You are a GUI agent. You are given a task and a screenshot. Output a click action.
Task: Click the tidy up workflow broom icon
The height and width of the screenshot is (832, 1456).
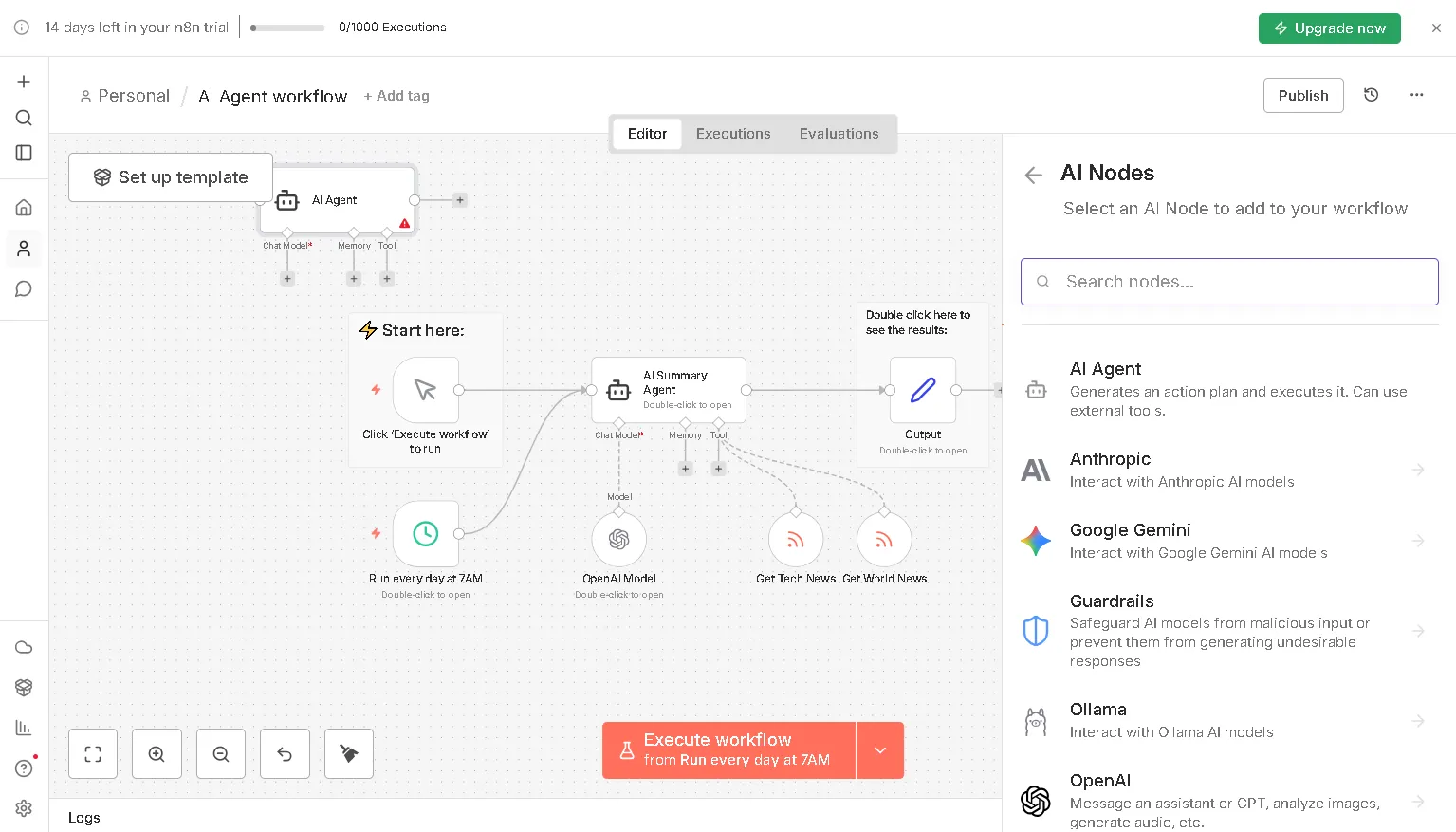pyautogui.click(x=349, y=754)
